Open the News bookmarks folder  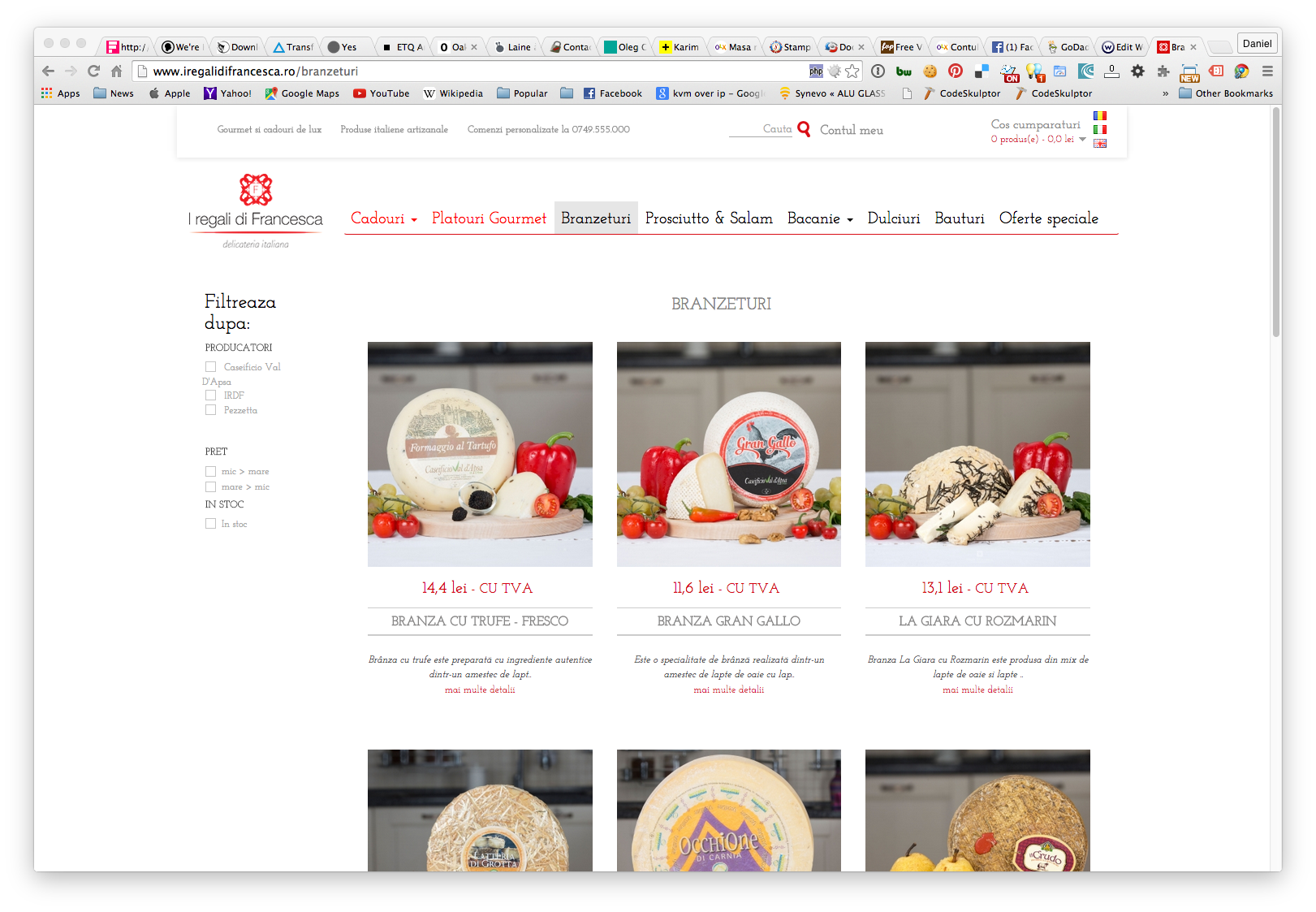click(114, 93)
